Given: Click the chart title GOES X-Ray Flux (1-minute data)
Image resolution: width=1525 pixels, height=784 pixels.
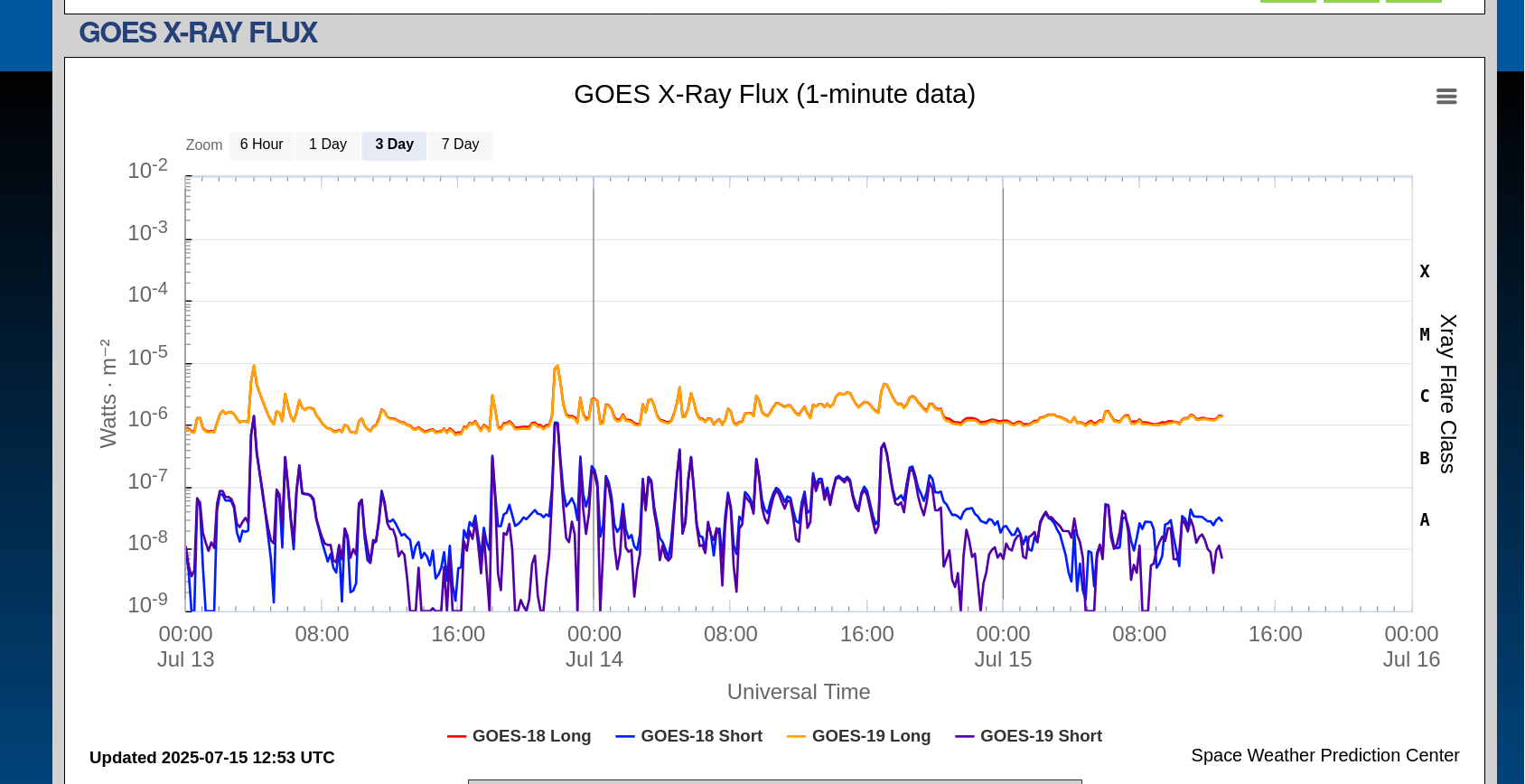Looking at the screenshot, I should pyautogui.click(x=774, y=94).
